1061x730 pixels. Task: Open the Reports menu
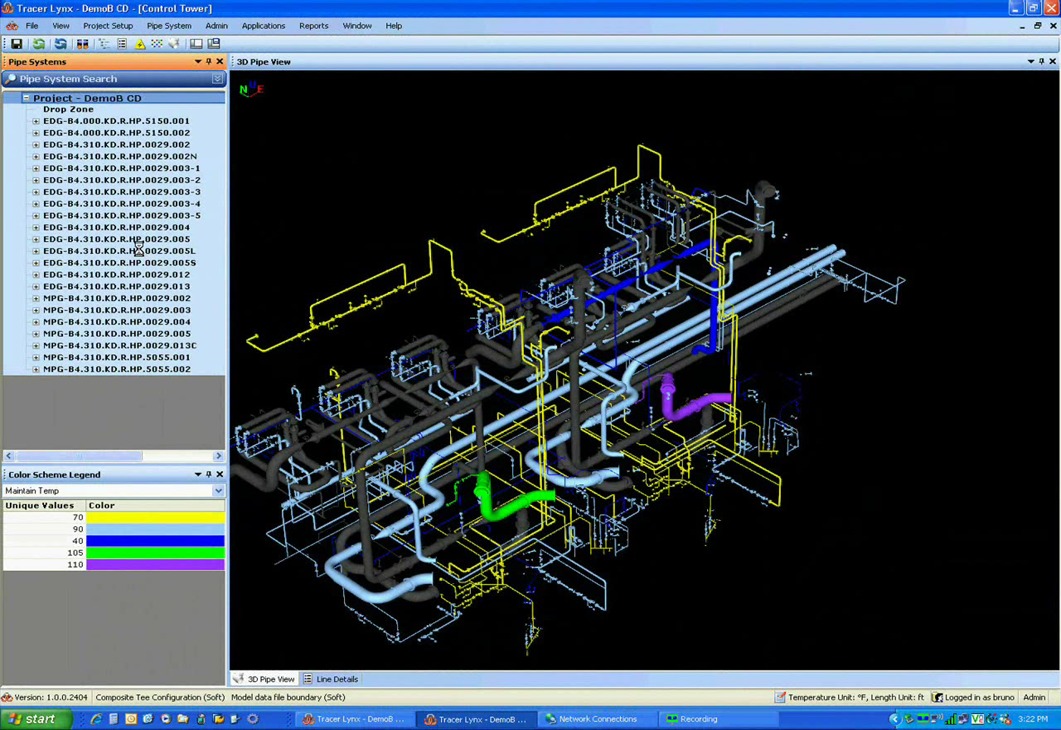tap(313, 26)
